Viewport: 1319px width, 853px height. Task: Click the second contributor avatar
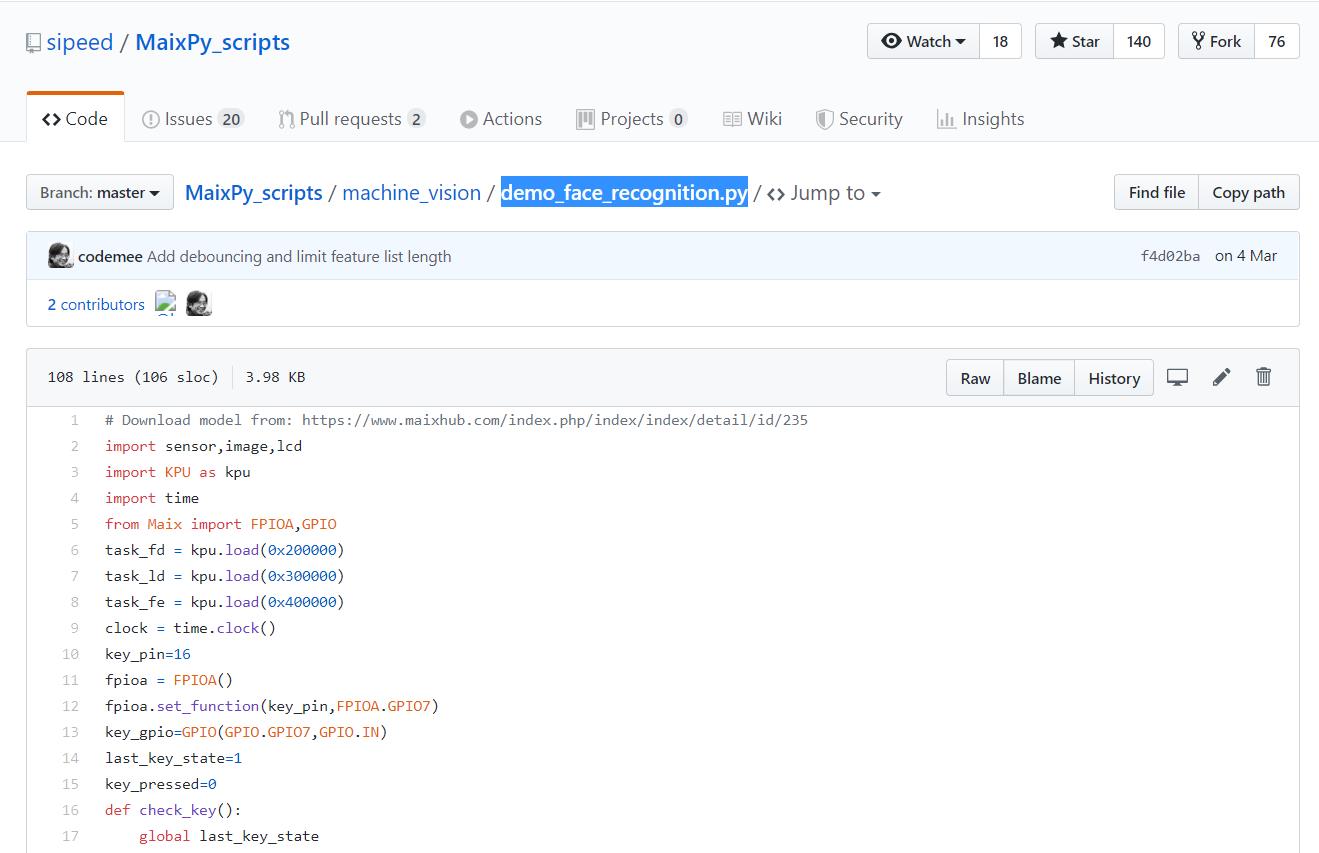[198, 303]
